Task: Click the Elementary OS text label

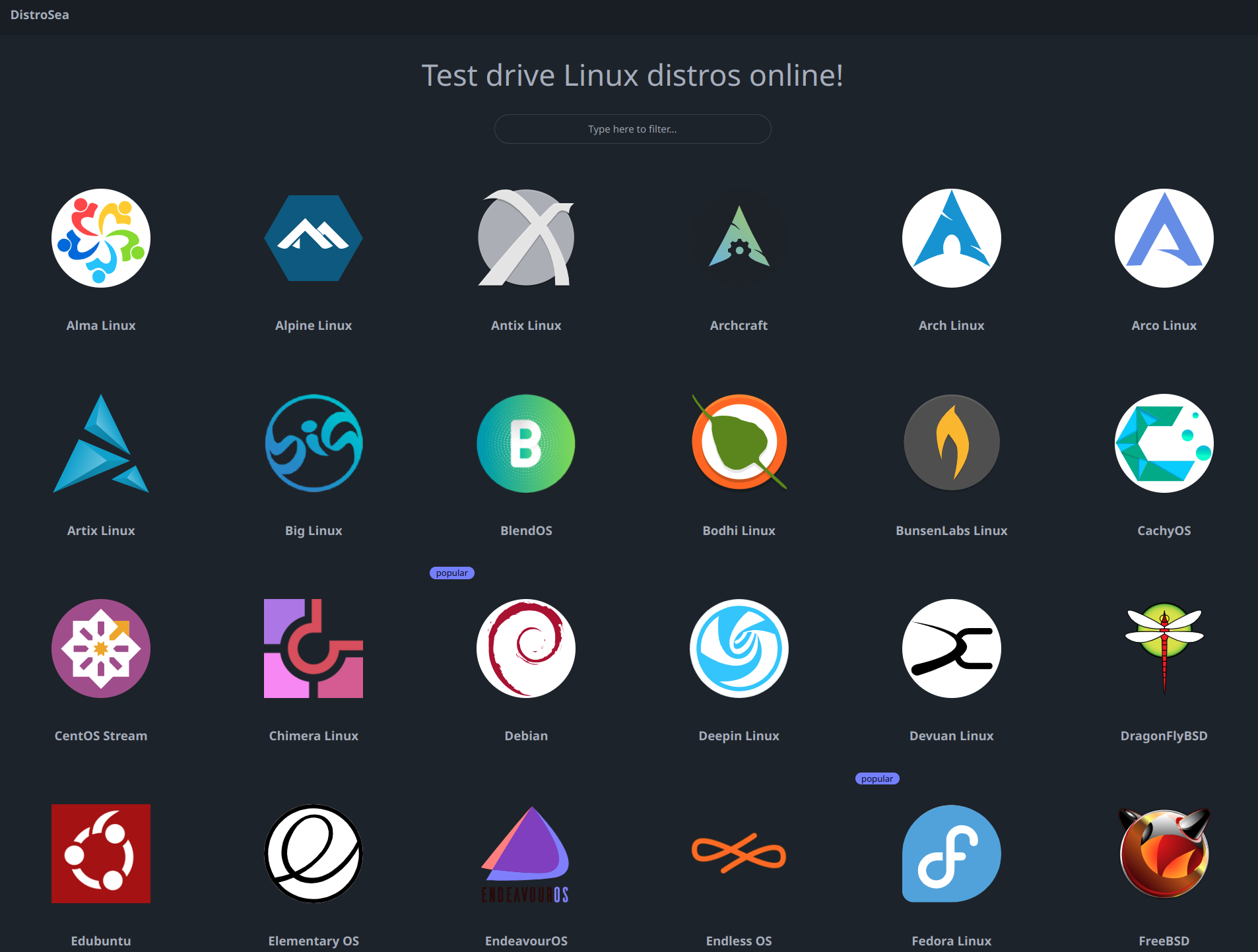Action: 314,941
